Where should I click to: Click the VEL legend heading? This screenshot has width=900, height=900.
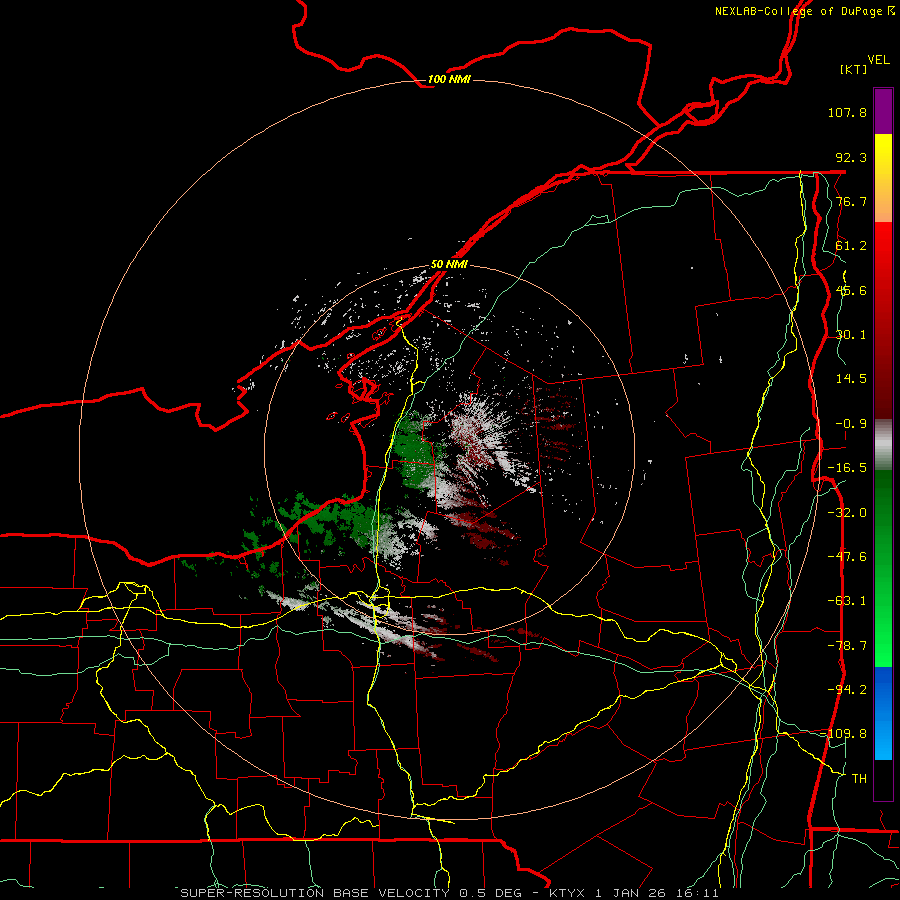[878, 60]
